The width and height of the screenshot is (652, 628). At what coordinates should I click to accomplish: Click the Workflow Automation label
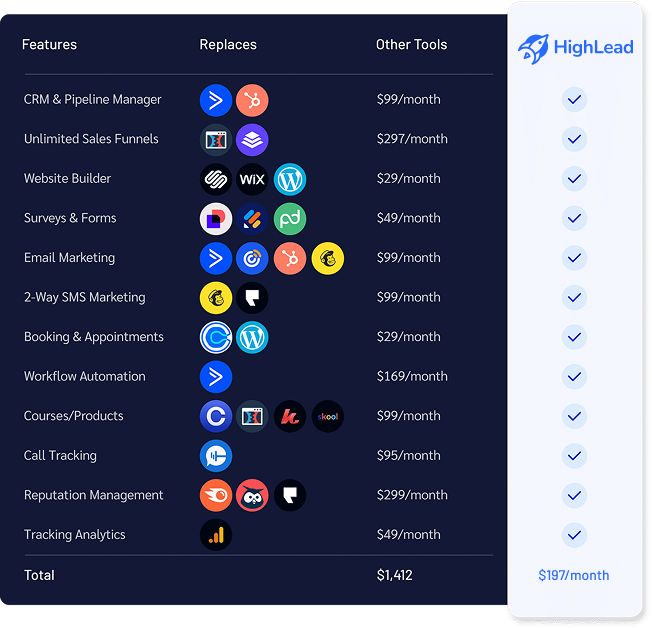click(x=85, y=376)
